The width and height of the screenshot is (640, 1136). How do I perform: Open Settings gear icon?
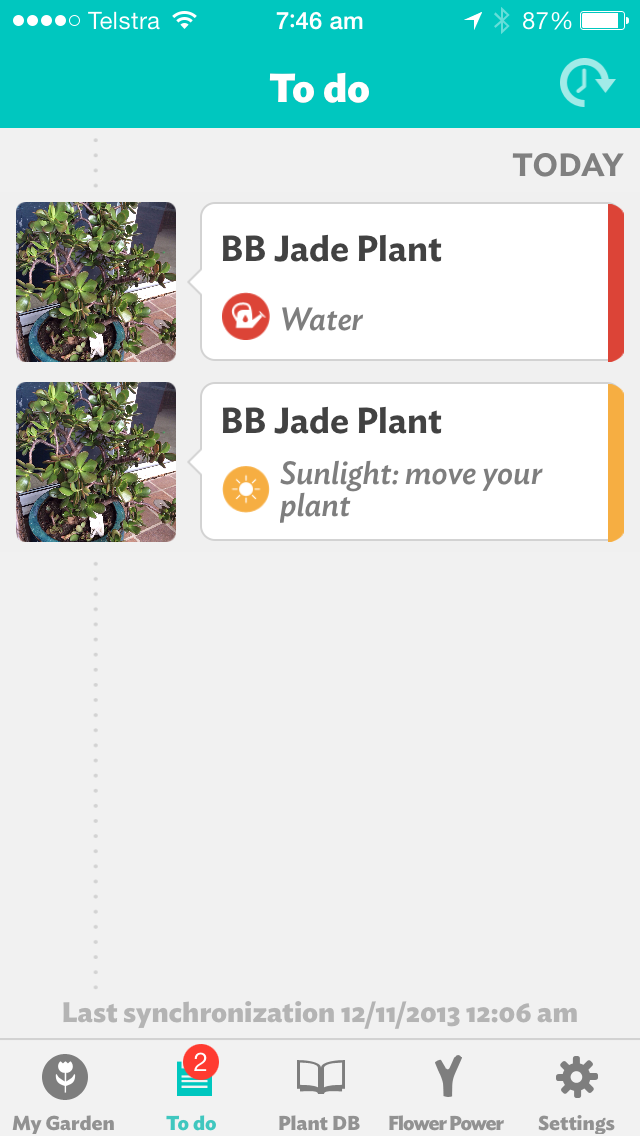tap(576, 1078)
